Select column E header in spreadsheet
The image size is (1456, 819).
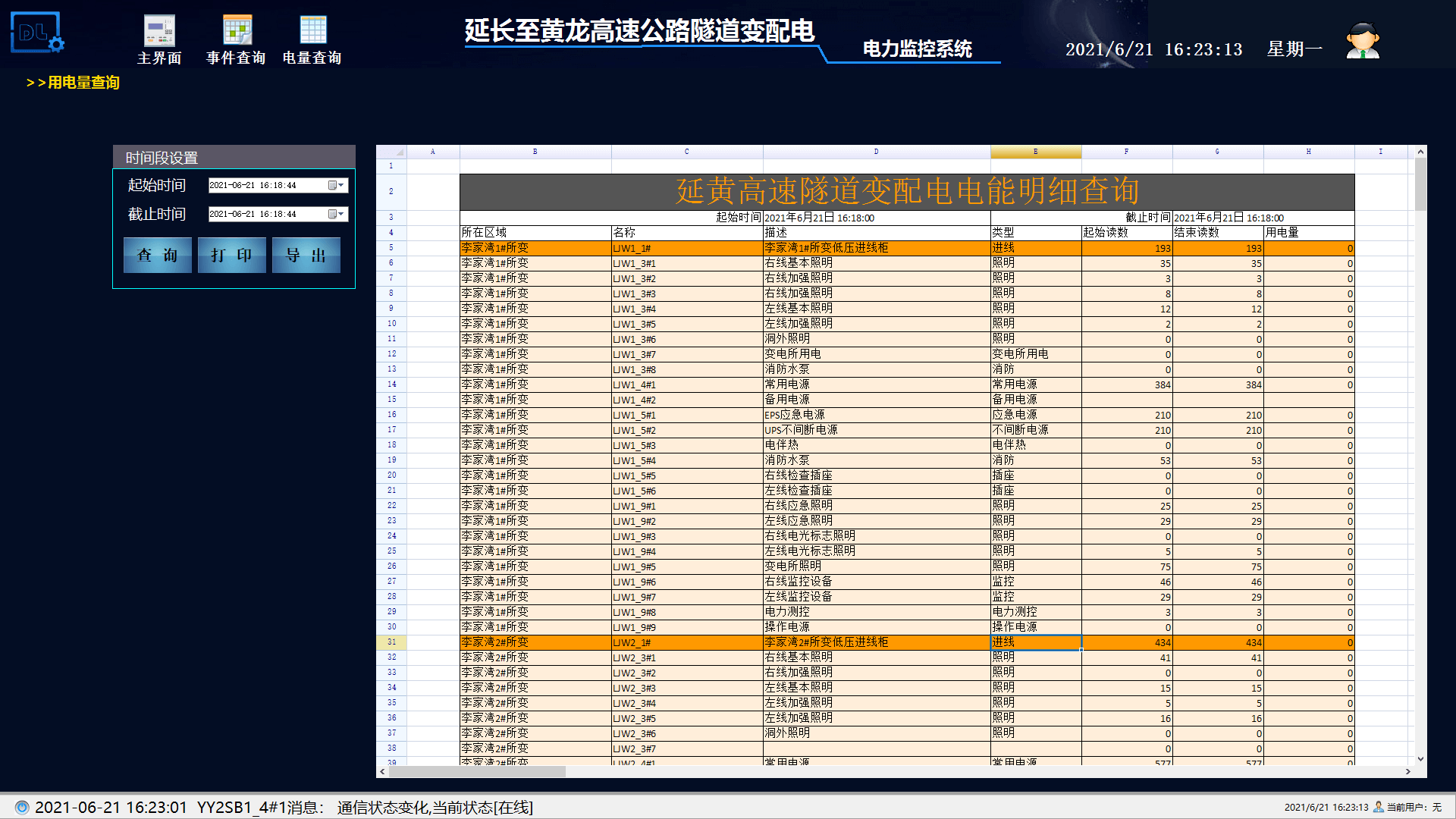(1035, 152)
